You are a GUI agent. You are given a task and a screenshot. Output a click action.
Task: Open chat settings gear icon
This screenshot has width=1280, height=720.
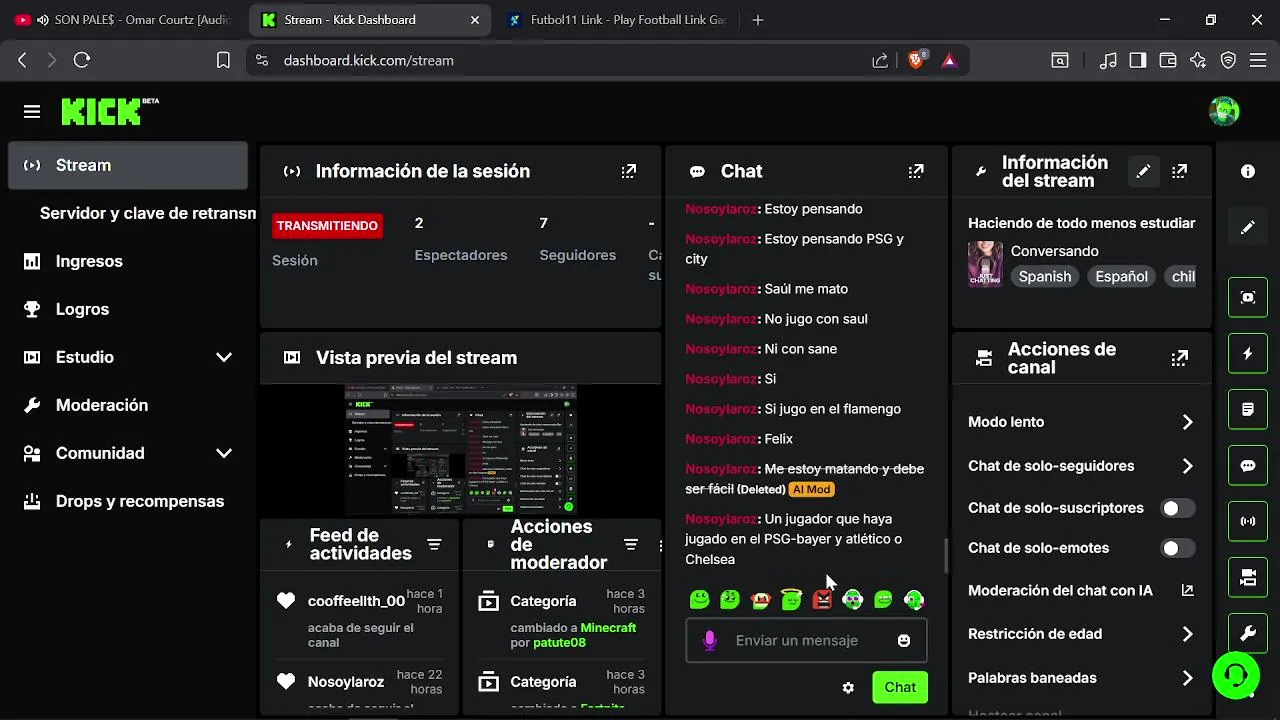tap(848, 687)
